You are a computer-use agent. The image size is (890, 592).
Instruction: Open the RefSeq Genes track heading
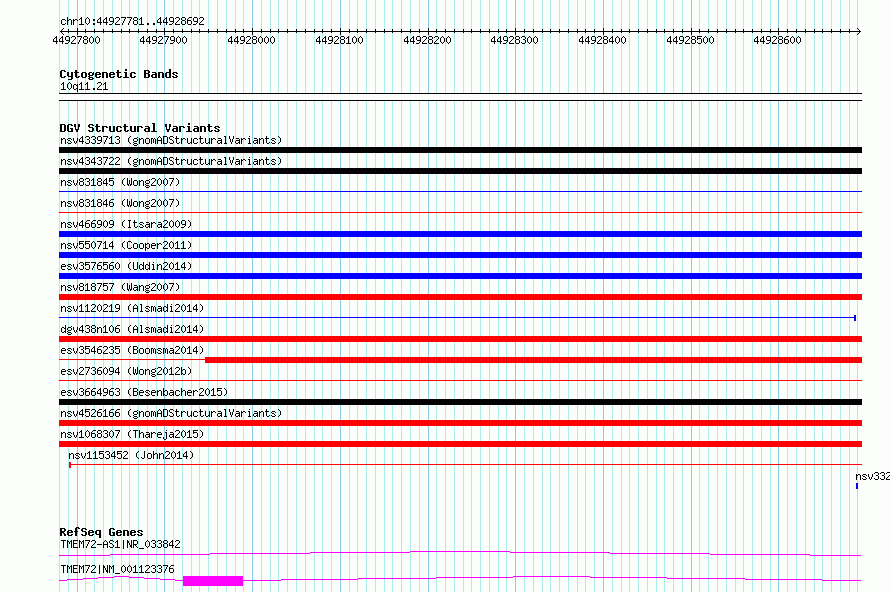click(101, 532)
